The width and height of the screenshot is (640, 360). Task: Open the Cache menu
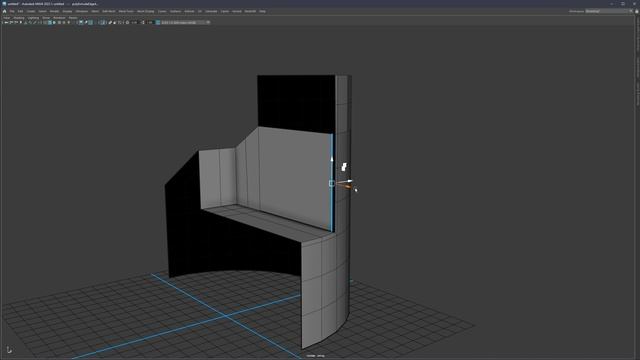click(225, 11)
